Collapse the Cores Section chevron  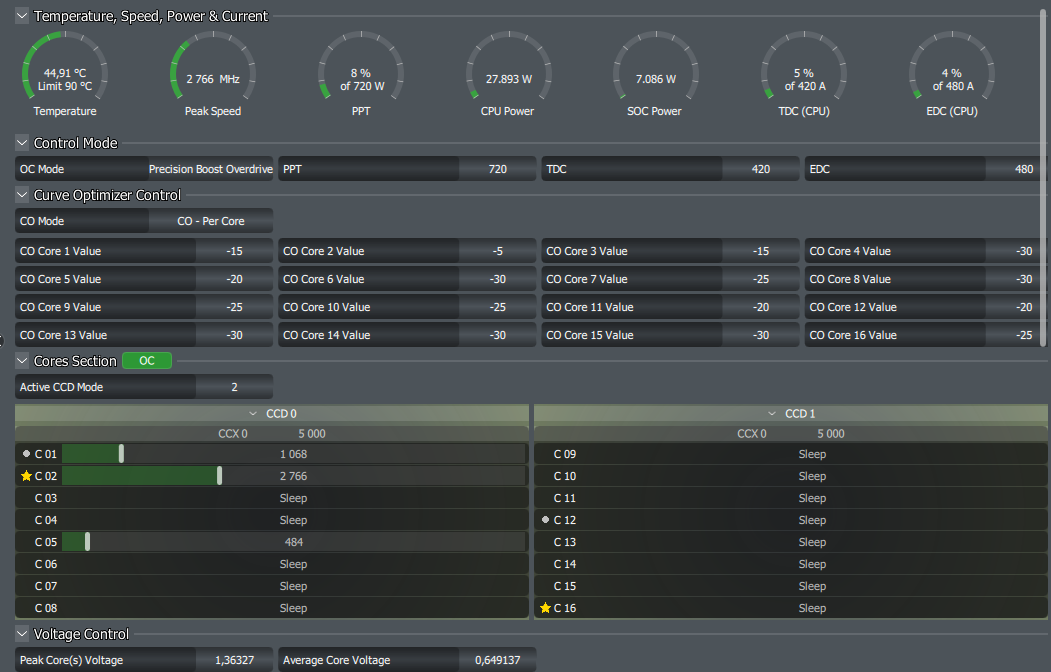pyautogui.click(x=22, y=361)
